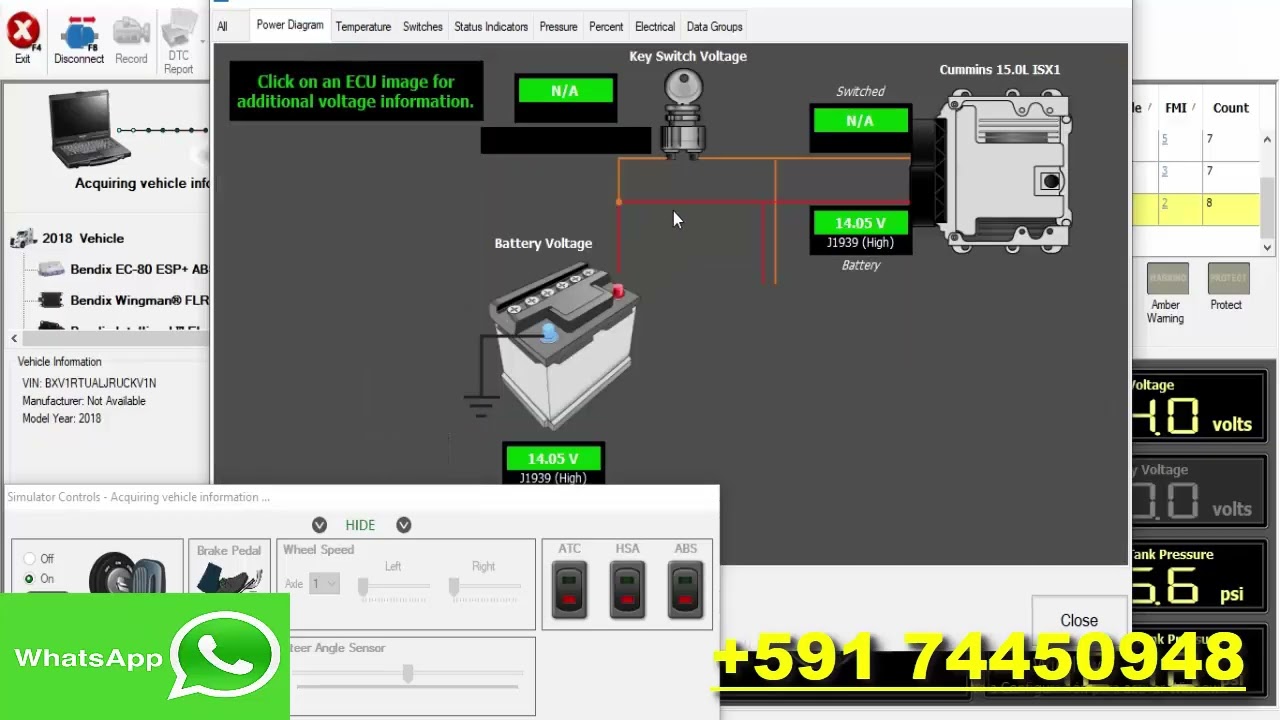Click the Model Year: 2018 text
Screen dimensions: 1280x720
coord(61,419)
